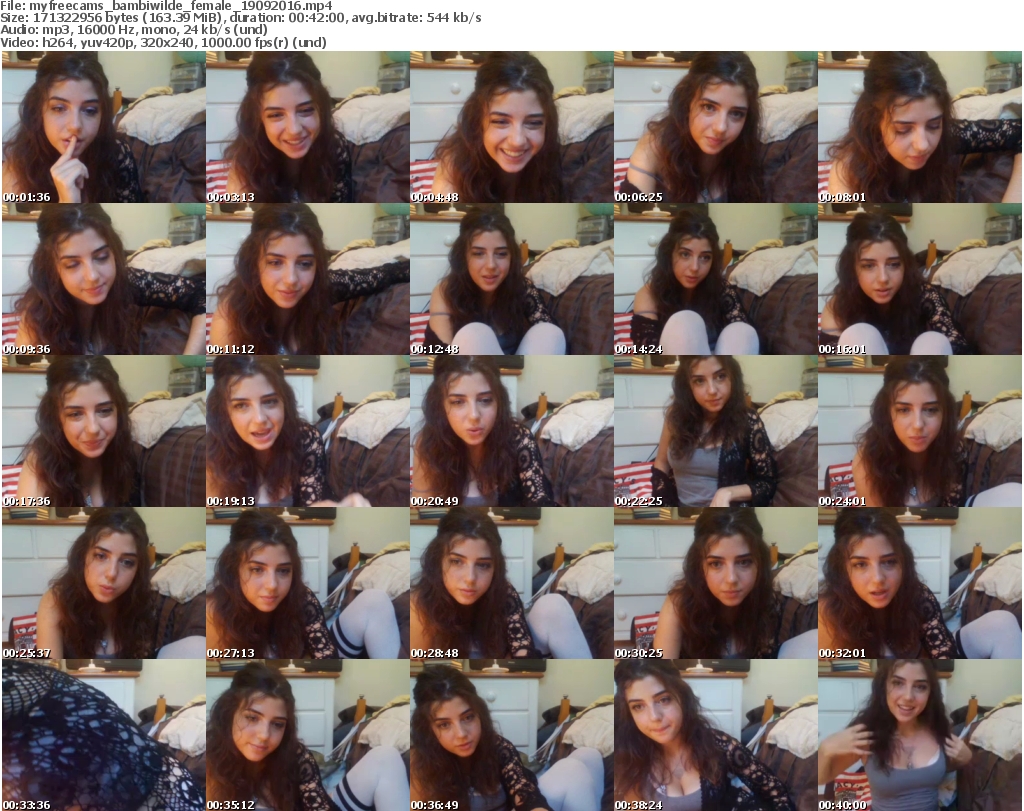Open the thumbnail labeled 00:14:24
1024x811 pixels.
[715, 279]
